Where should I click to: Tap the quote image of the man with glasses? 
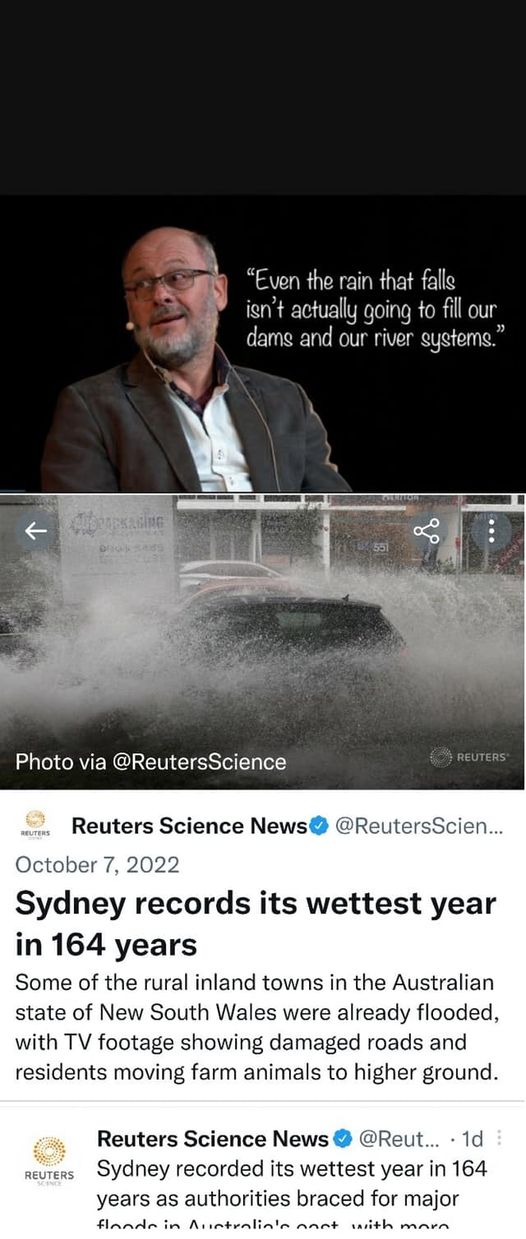pyautogui.click(x=263, y=343)
